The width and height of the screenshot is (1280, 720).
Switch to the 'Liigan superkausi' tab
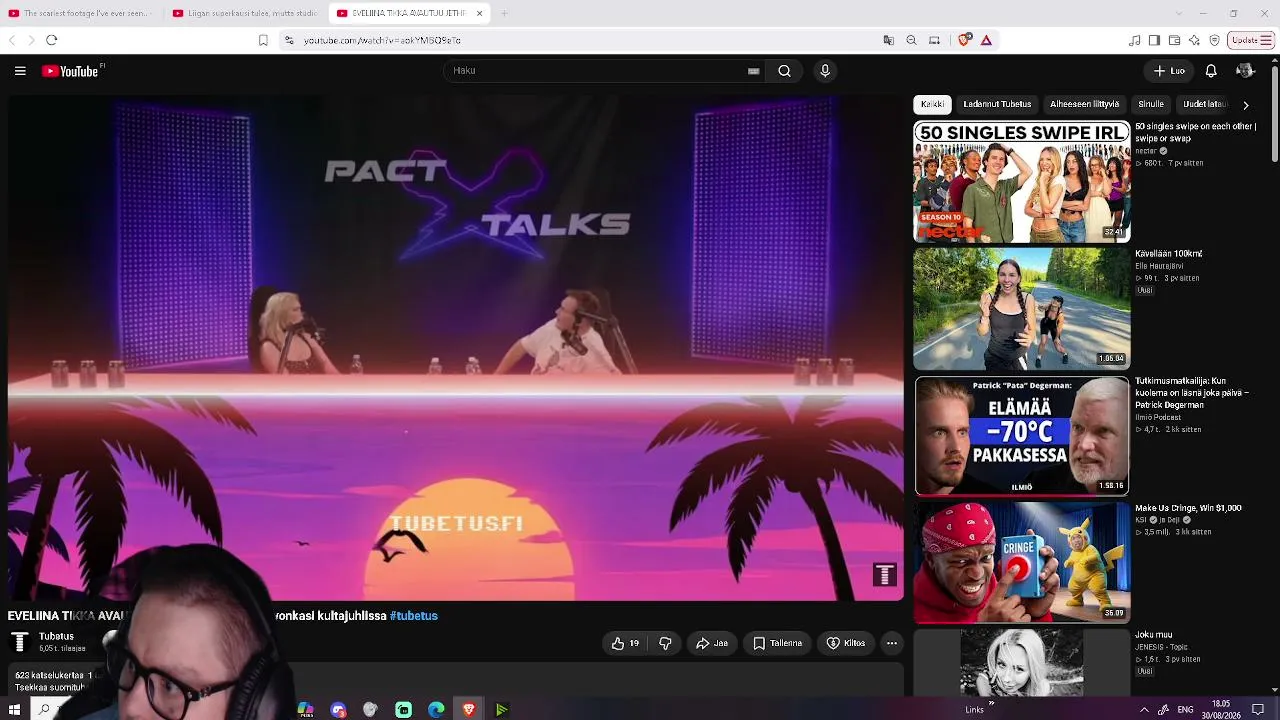(244, 13)
